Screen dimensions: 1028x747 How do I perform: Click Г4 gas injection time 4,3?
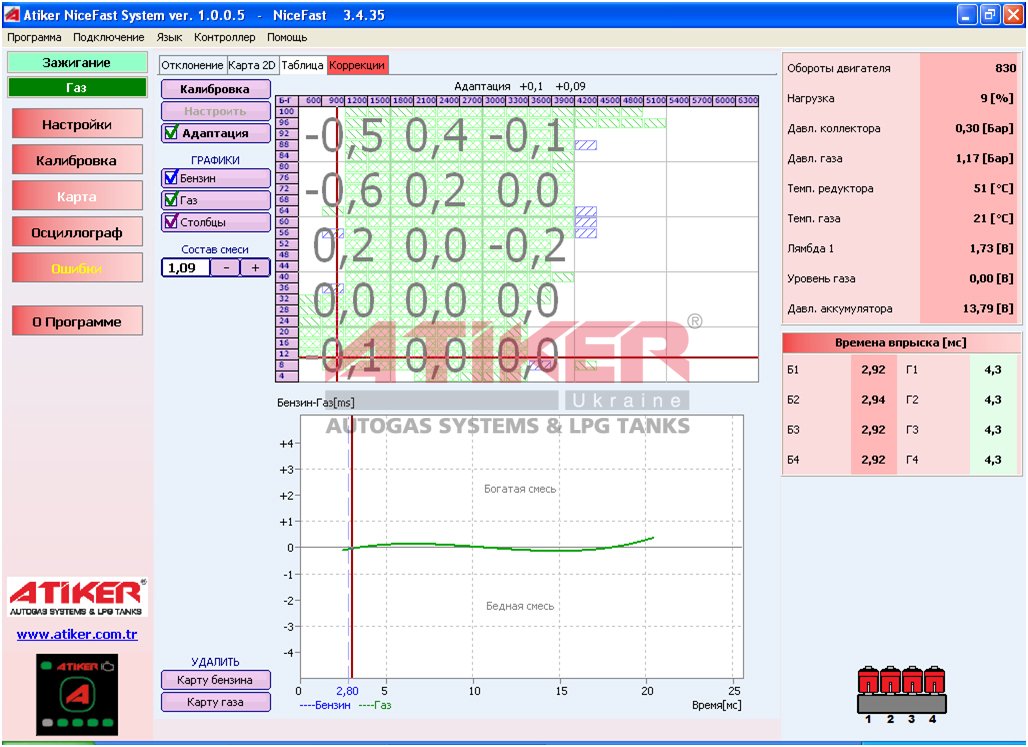(x=993, y=460)
